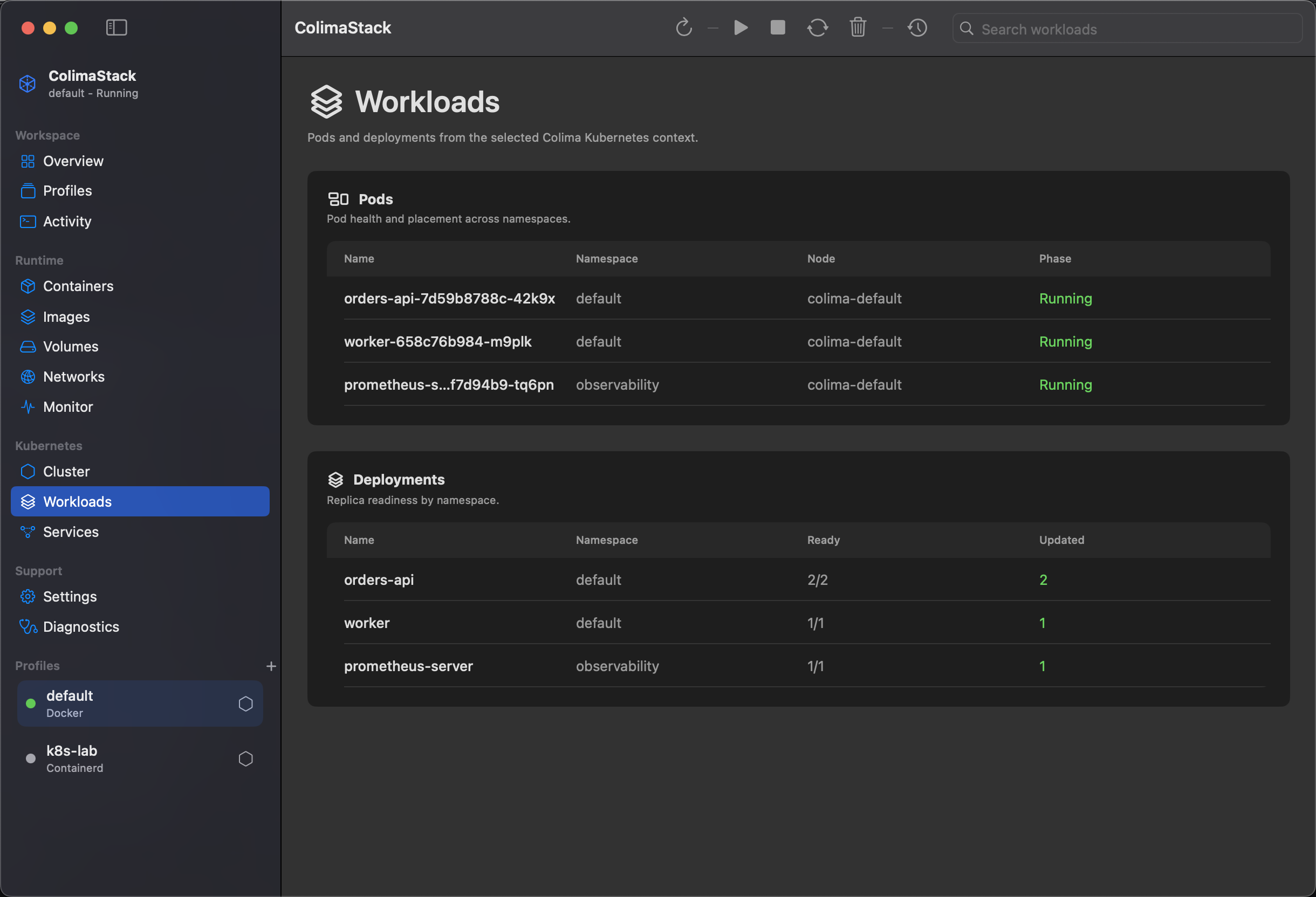The image size is (1316, 897).
Task: Click the search magnifier icon
Action: point(966,28)
